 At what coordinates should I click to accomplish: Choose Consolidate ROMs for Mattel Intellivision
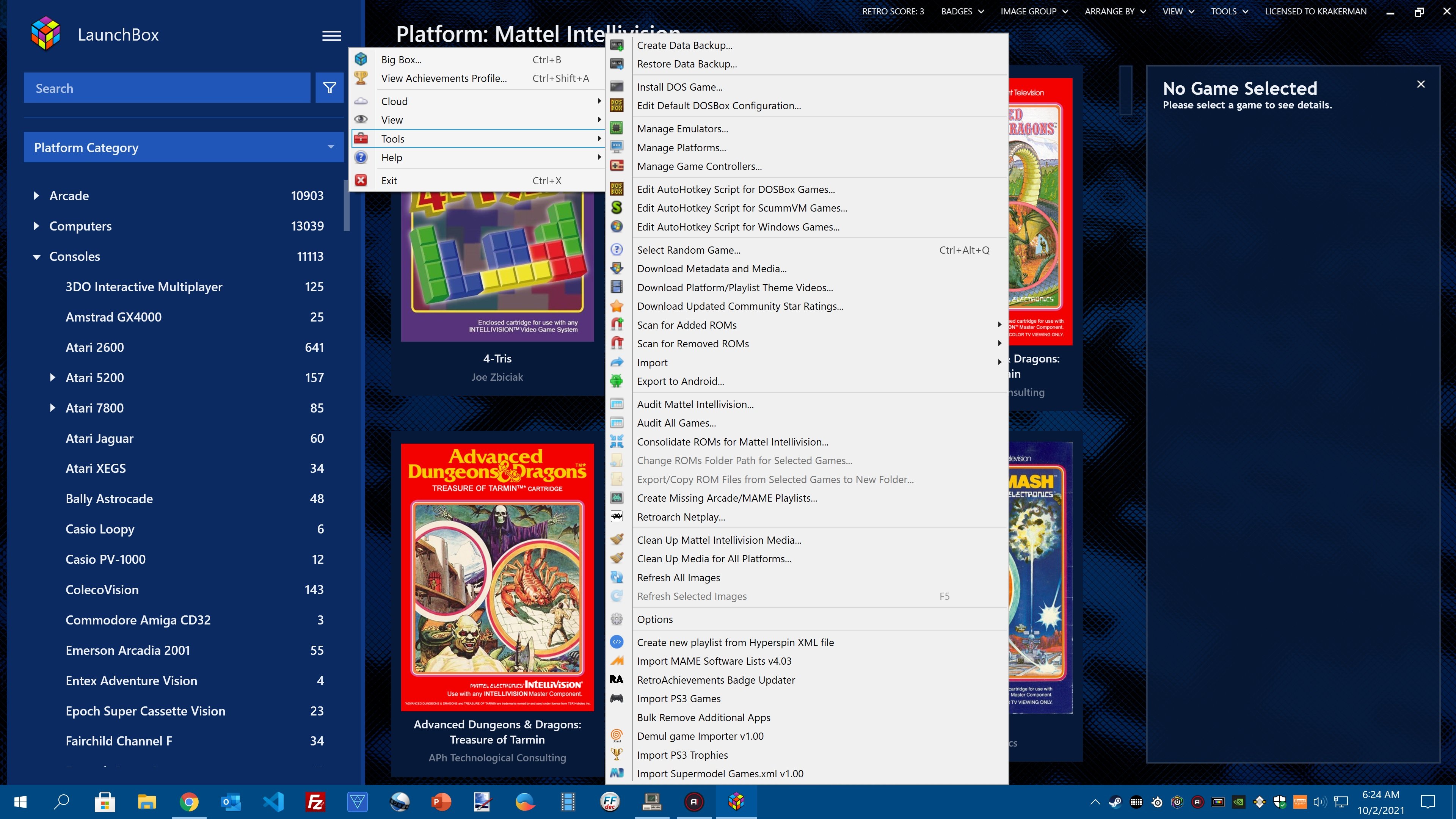click(733, 442)
